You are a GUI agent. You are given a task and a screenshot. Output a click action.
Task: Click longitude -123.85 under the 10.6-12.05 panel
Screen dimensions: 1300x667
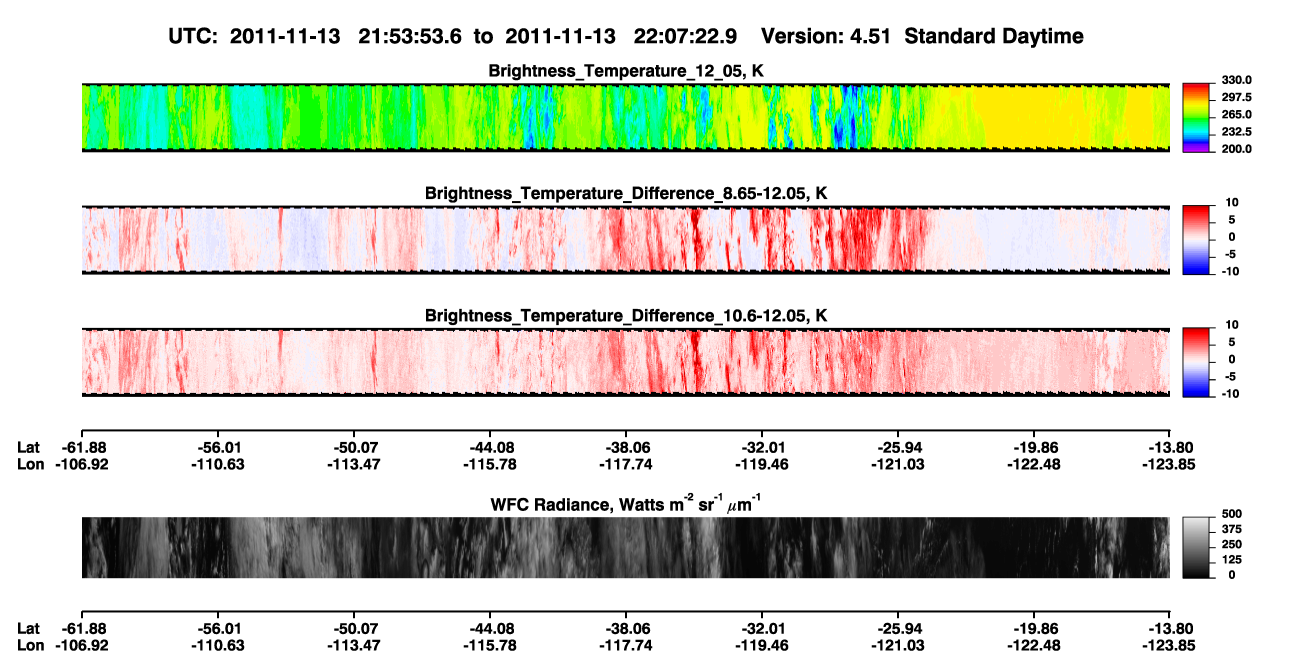click(x=1170, y=464)
